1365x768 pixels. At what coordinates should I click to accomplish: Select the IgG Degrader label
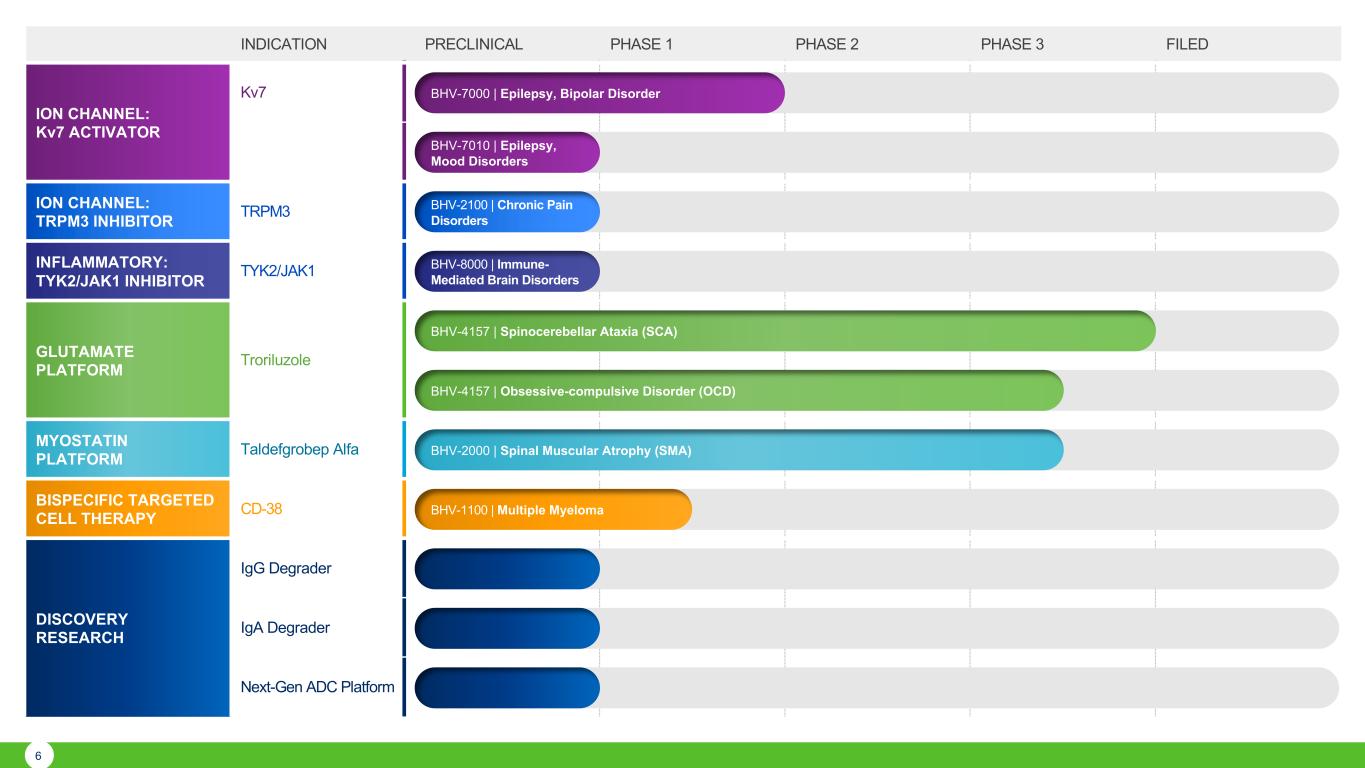pyautogui.click(x=286, y=569)
